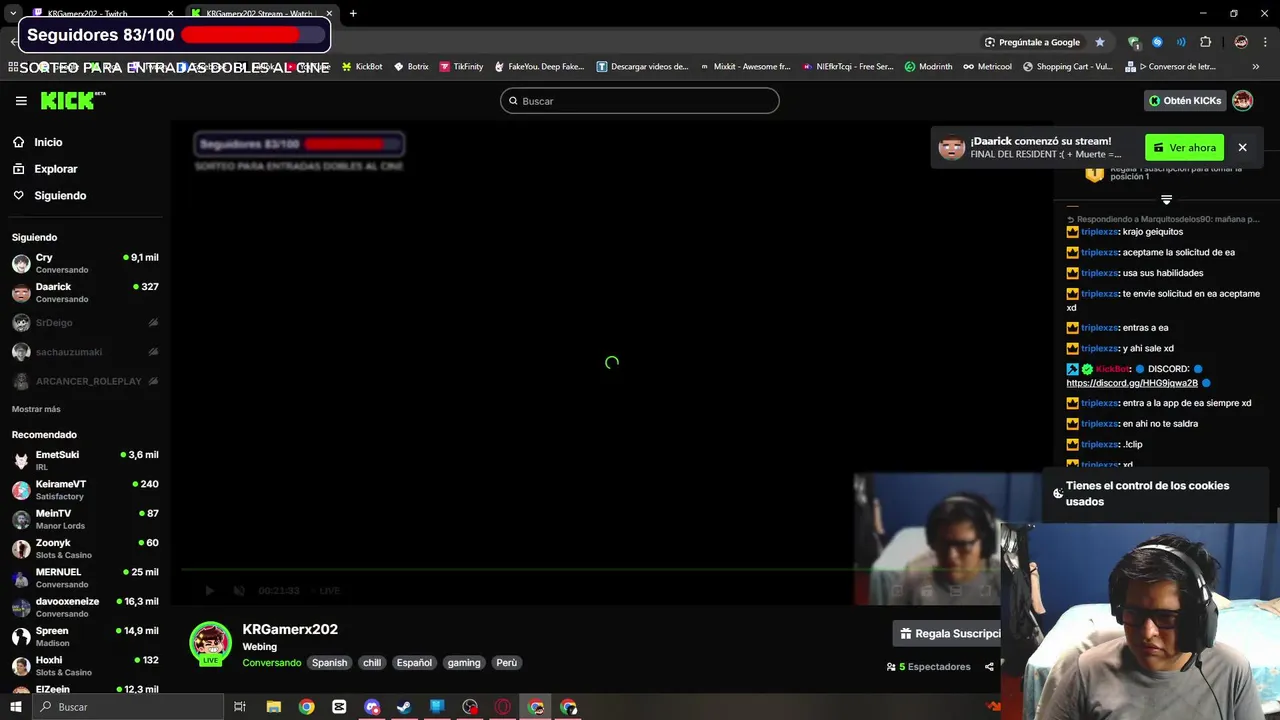The image size is (1280, 720).
Task: Select the gaming tag
Action: [464, 663]
